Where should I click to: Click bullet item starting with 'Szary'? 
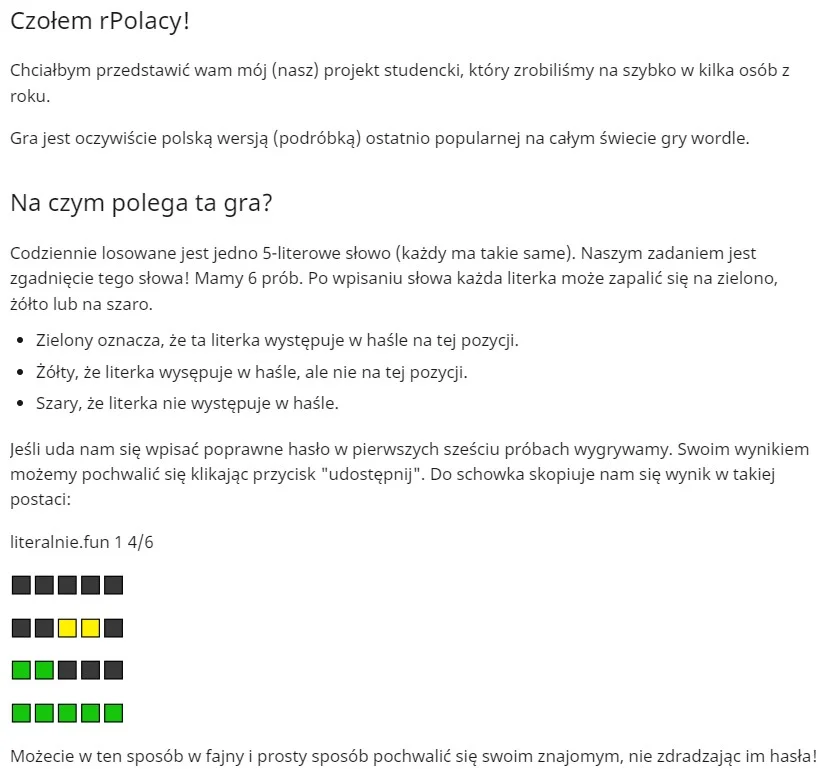click(187, 404)
